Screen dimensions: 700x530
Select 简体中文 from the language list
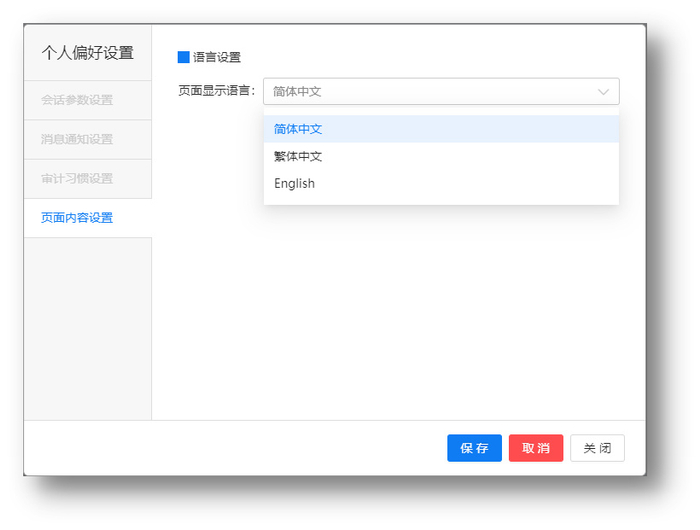pos(298,129)
